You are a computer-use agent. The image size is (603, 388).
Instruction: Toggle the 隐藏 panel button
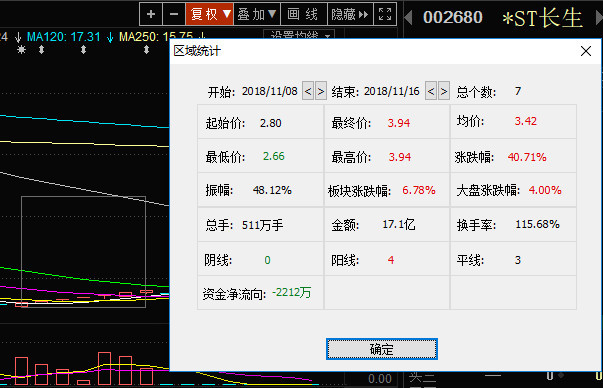[350, 14]
